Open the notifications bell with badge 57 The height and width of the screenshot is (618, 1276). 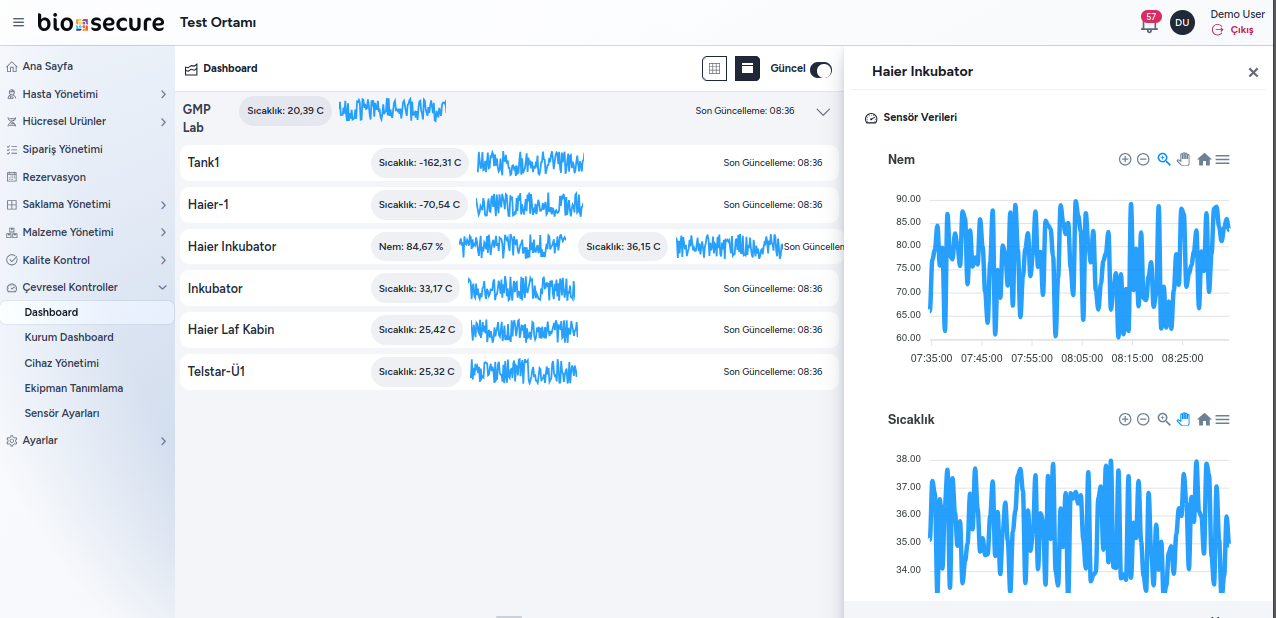(1149, 22)
